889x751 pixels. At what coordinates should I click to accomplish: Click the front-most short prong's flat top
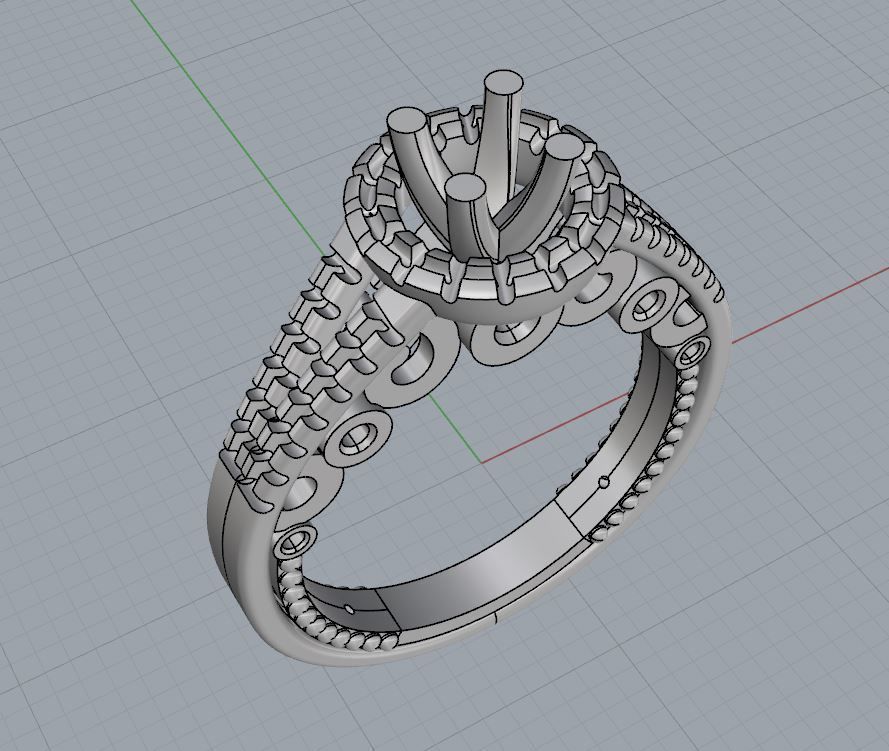tap(465, 188)
